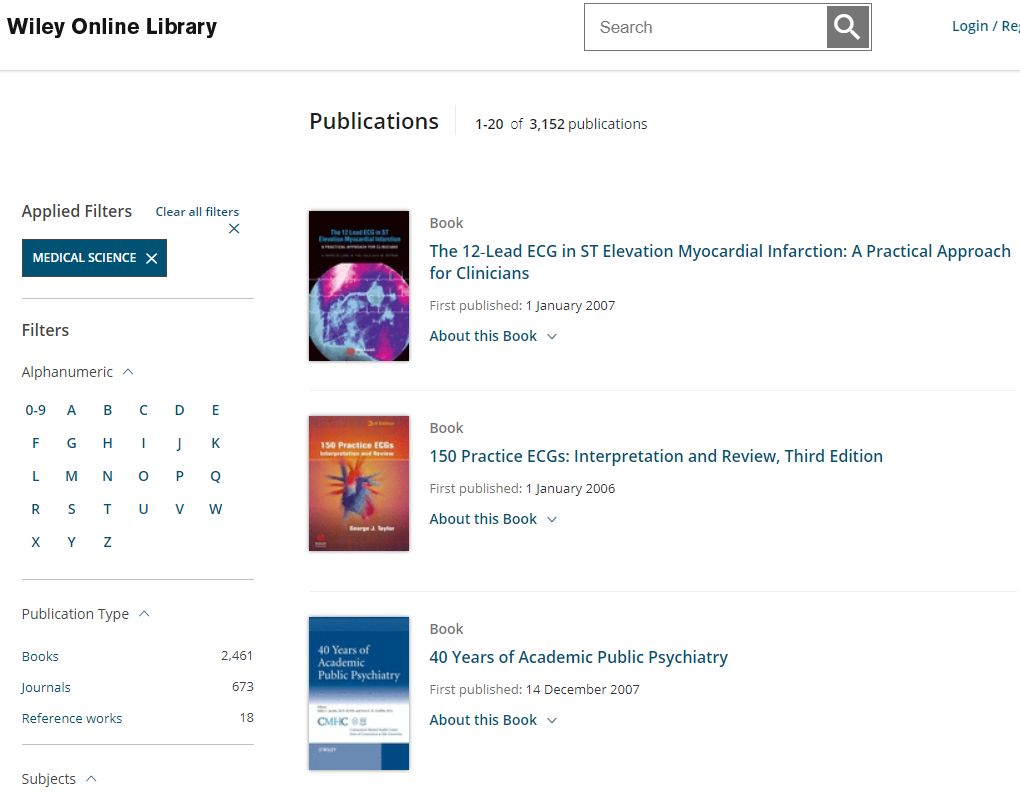The width and height of the screenshot is (1020, 795).
Task: Open 40 Years of Academic Psychiatry cover
Action: point(359,693)
